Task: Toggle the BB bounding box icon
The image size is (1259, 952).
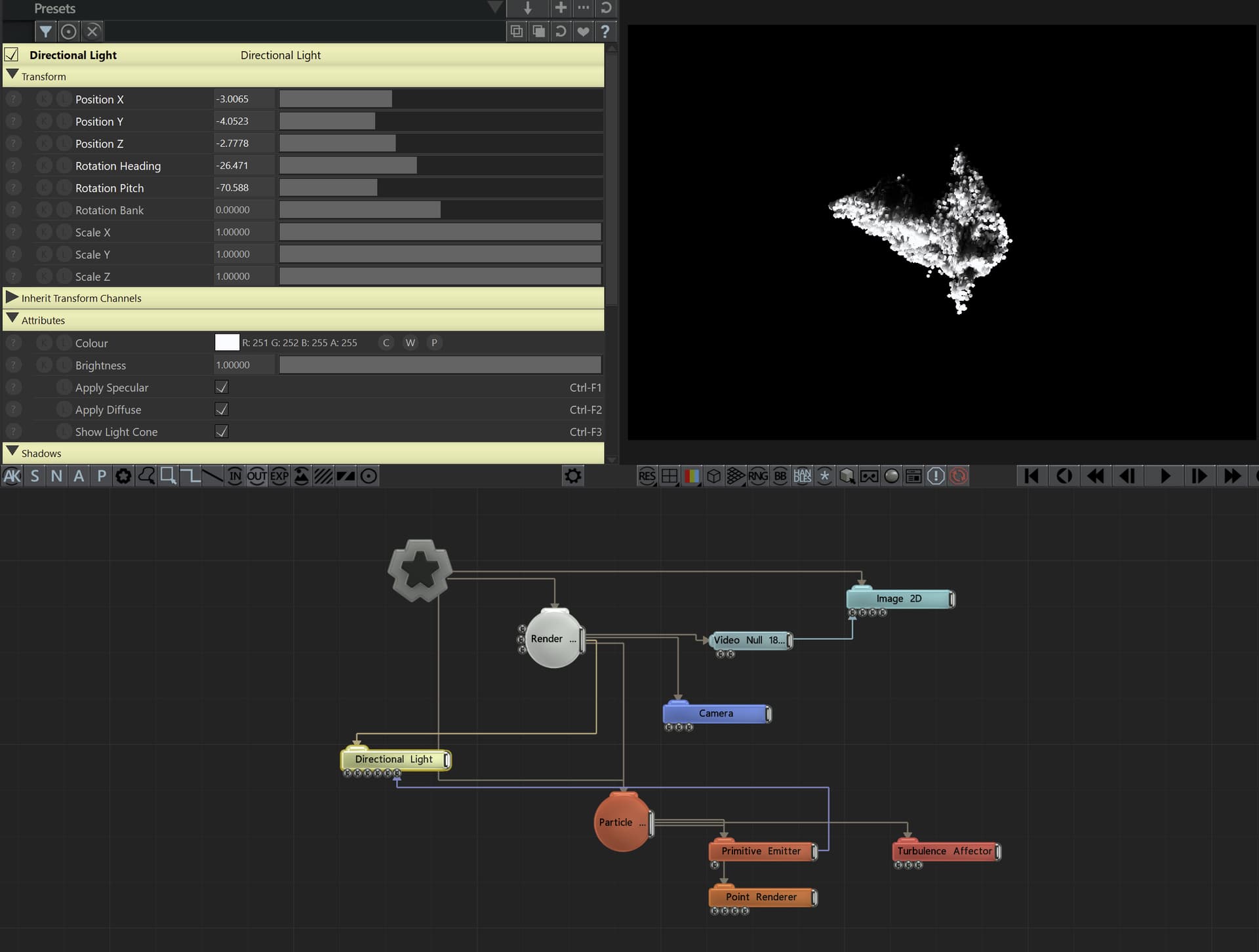Action: tap(780, 476)
